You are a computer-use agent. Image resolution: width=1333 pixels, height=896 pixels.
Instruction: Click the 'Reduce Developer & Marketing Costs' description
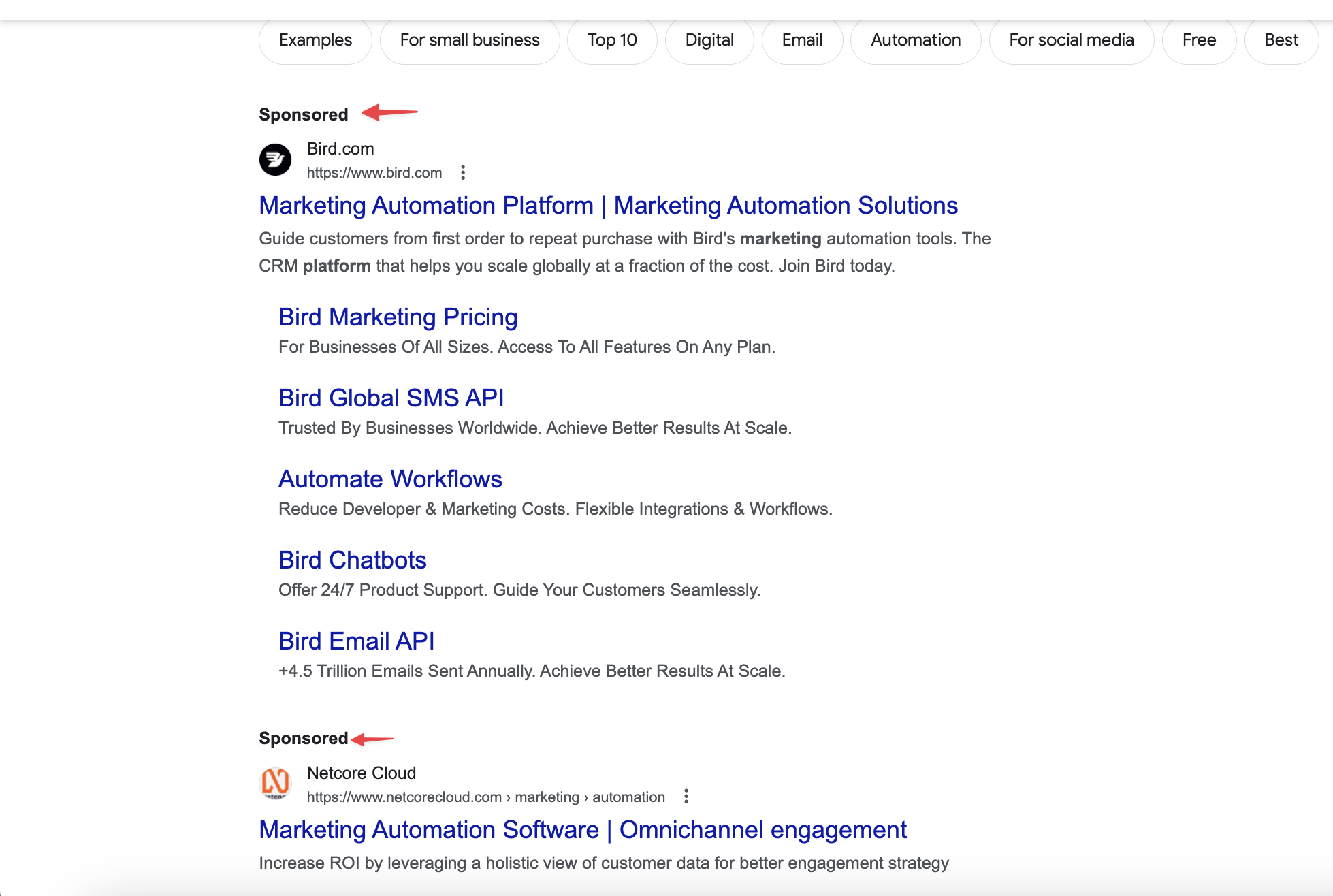coord(556,509)
